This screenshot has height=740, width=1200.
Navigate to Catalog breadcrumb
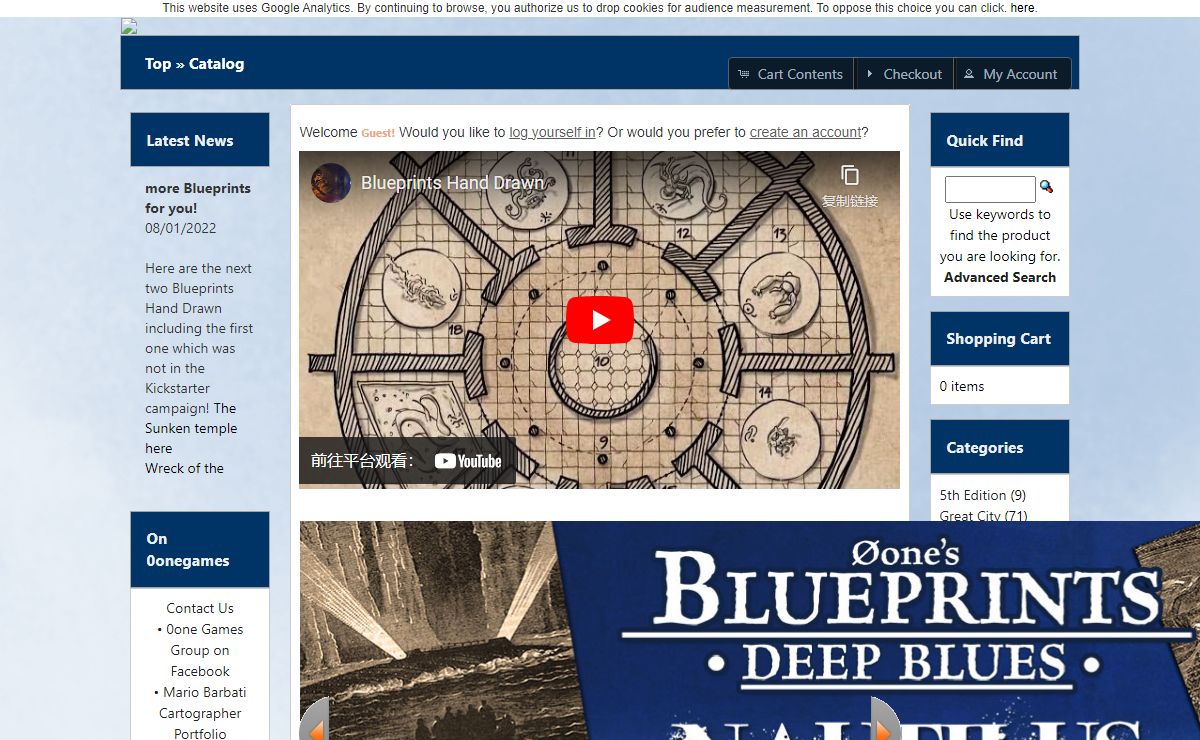pos(216,64)
